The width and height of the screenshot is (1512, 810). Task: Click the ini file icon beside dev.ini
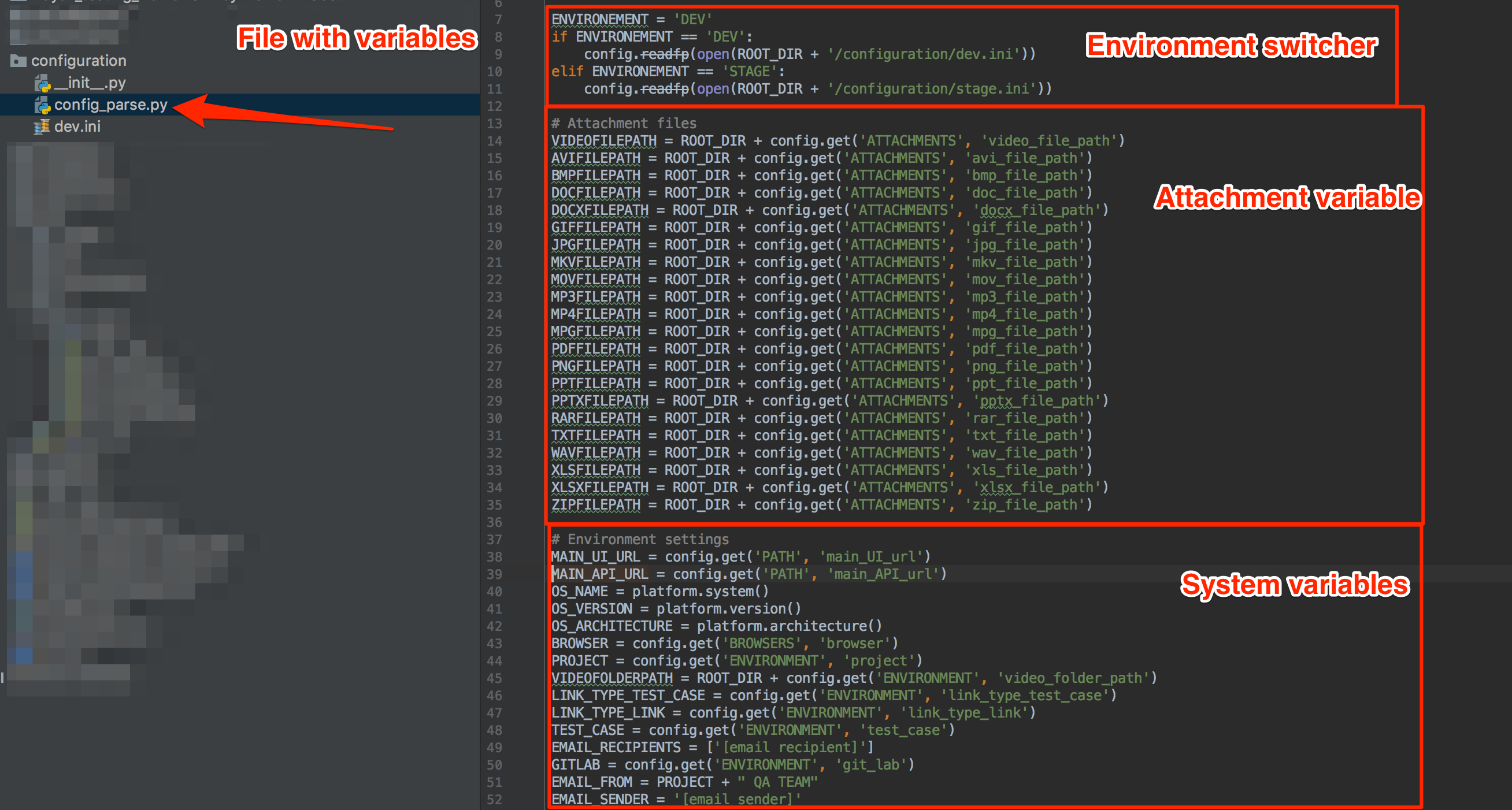point(42,127)
